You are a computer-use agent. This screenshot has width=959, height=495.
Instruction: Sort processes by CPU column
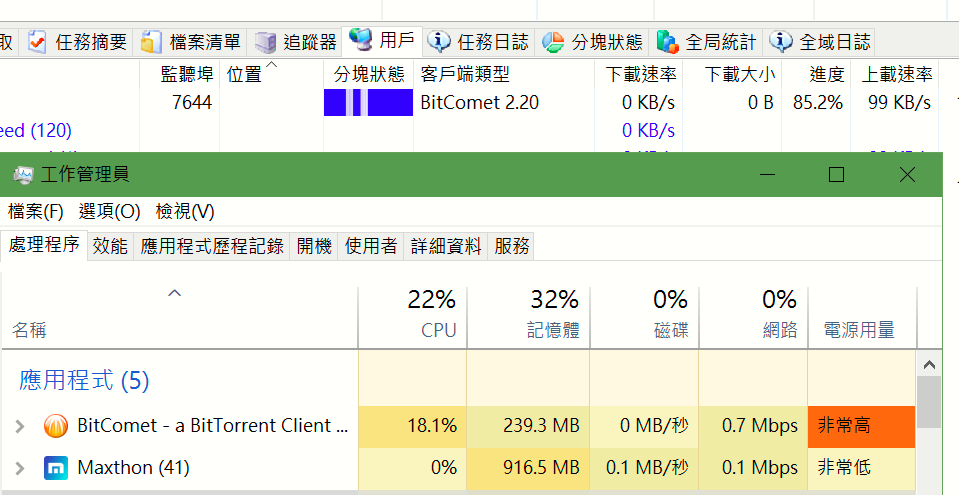(413, 318)
